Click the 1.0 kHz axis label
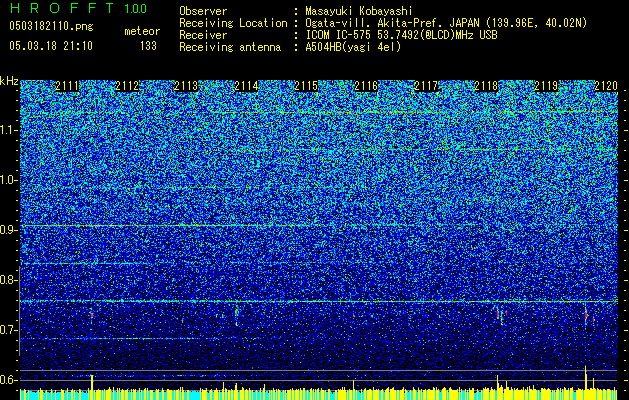 8,180
